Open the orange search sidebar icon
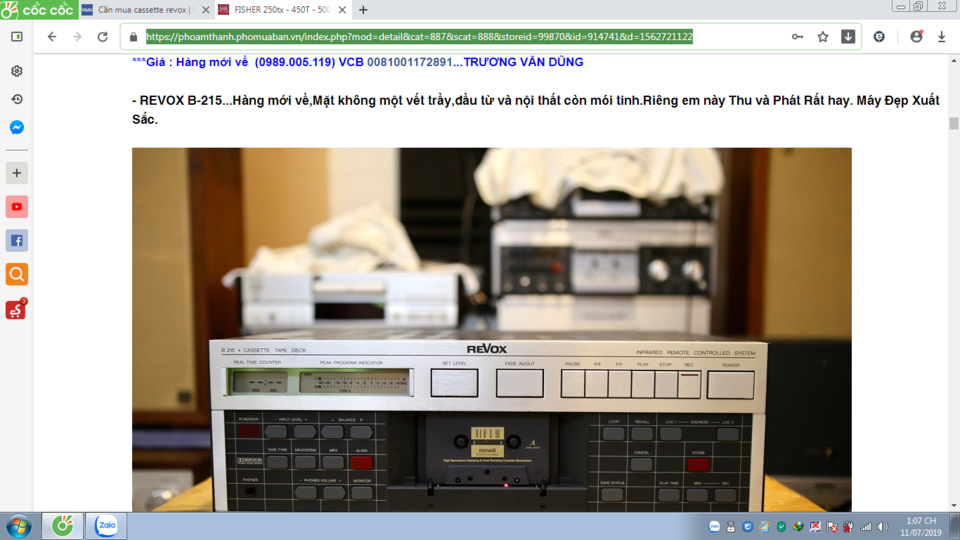This screenshot has width=960, height=540. click(17, 274)
